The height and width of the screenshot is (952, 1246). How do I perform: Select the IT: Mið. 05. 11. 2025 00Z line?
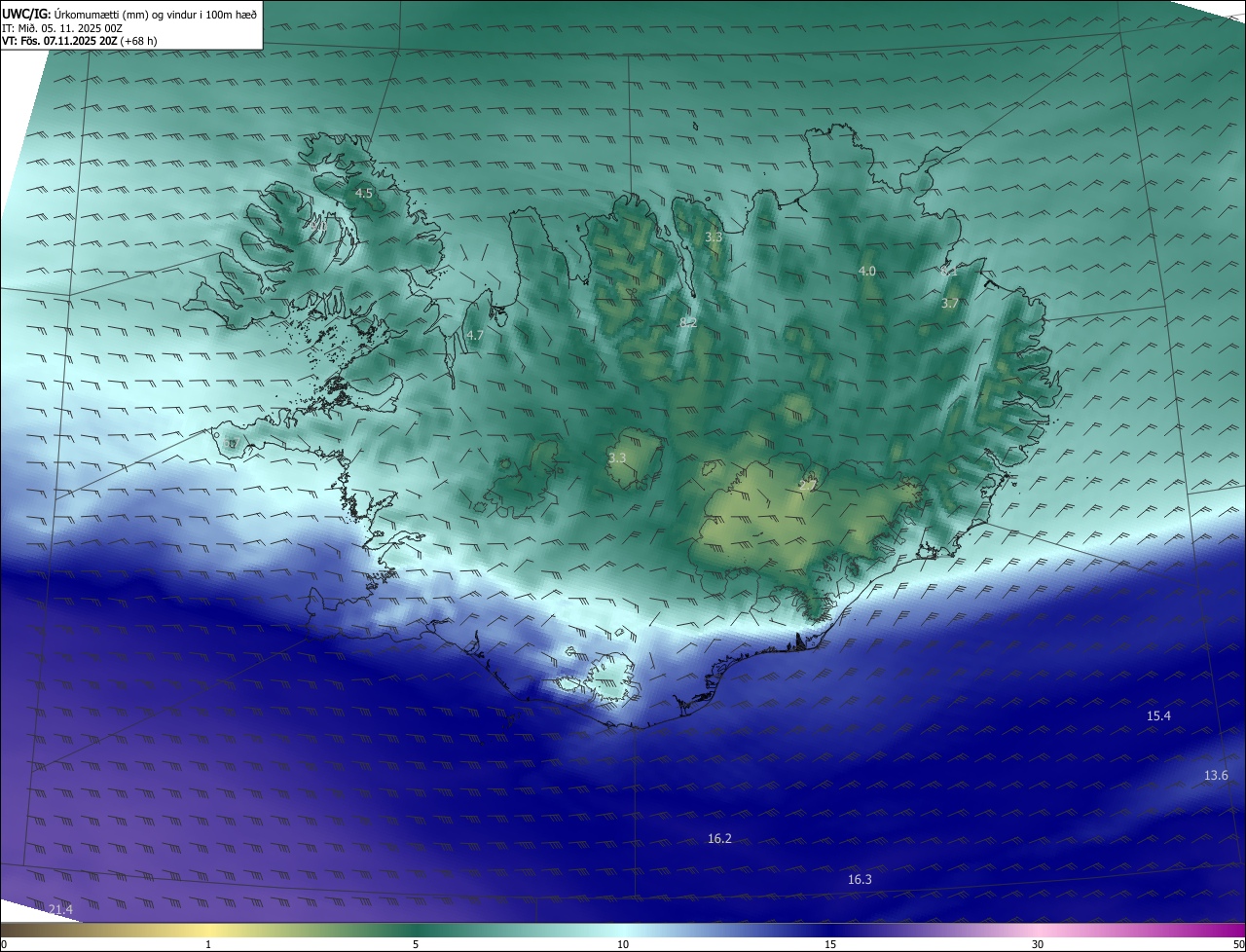pos(62,28)
